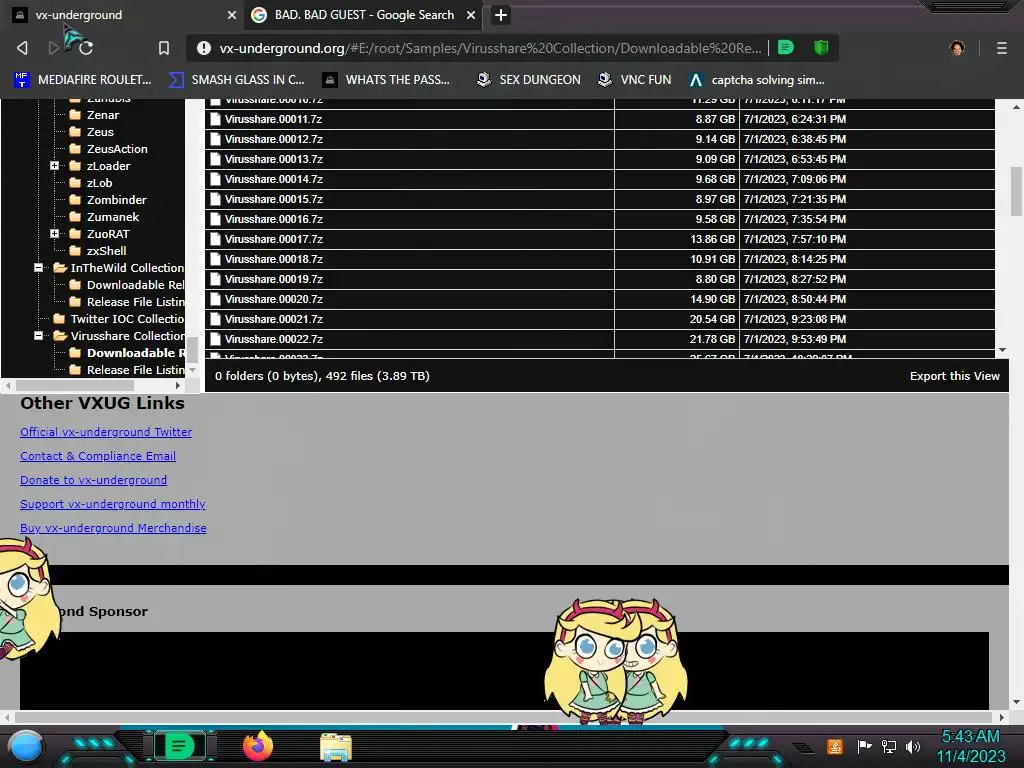
Task: Reload the page with the refresh icon
Action: click(86, 48)
